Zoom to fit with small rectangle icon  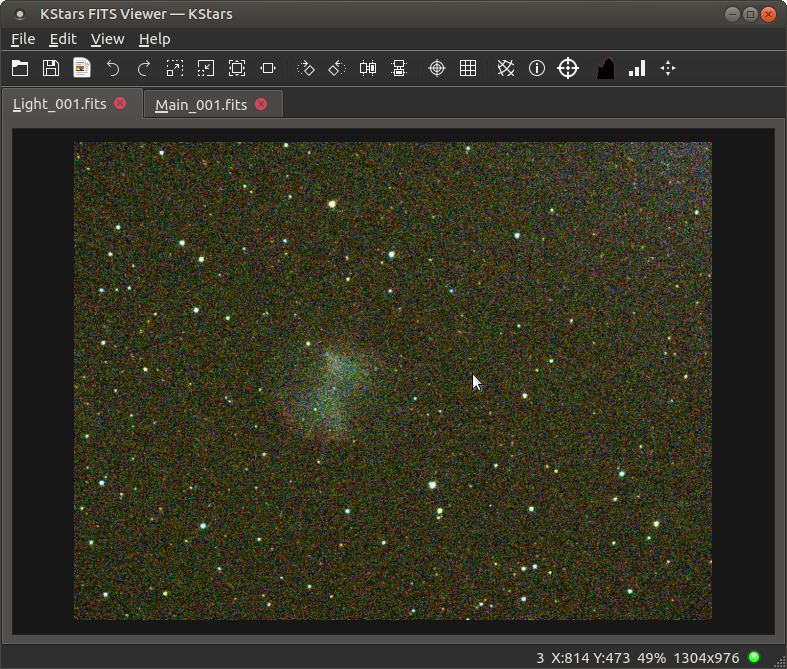[268, 68]
